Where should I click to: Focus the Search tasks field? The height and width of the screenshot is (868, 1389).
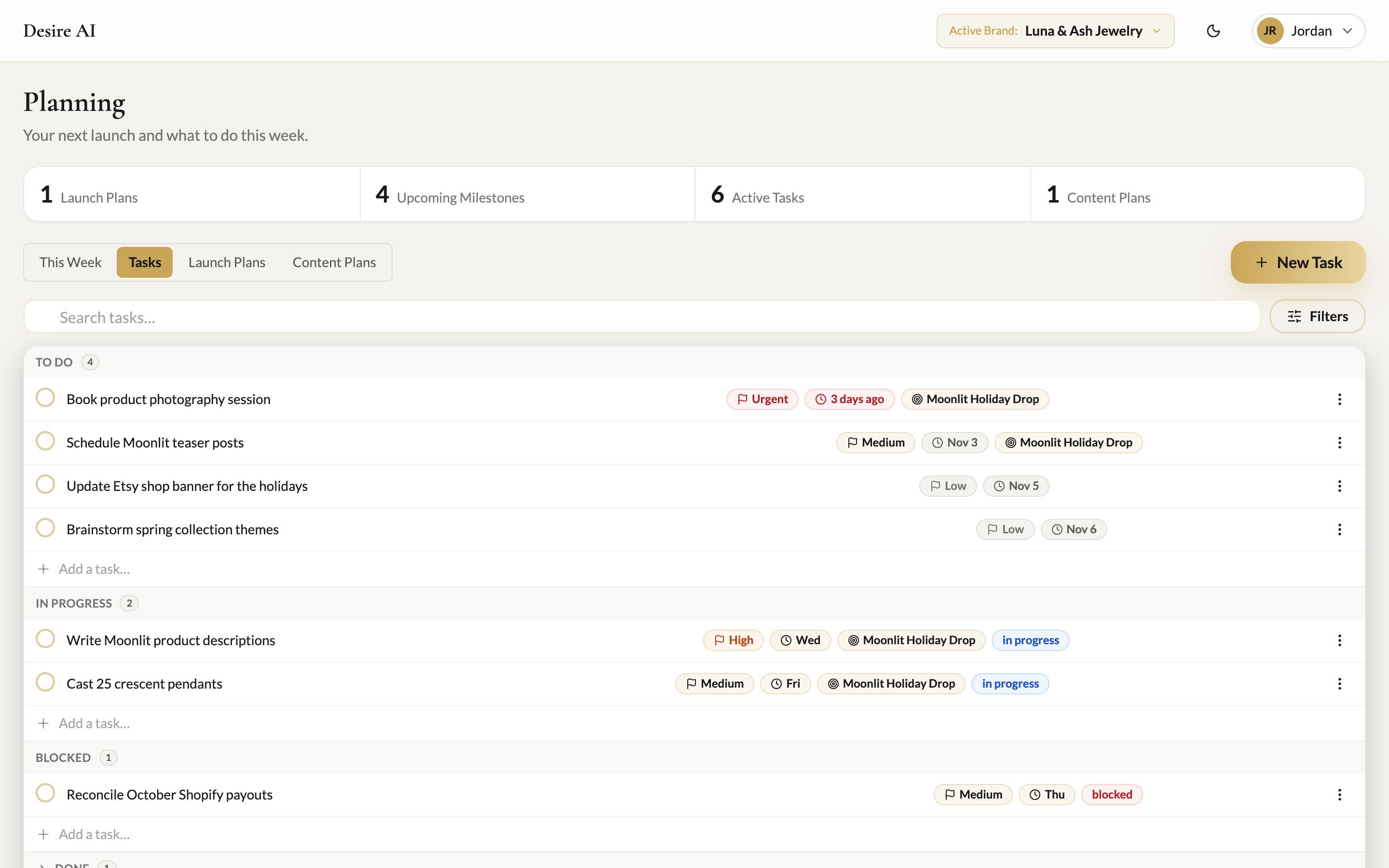pyautogui.click(x=642, y=317)
